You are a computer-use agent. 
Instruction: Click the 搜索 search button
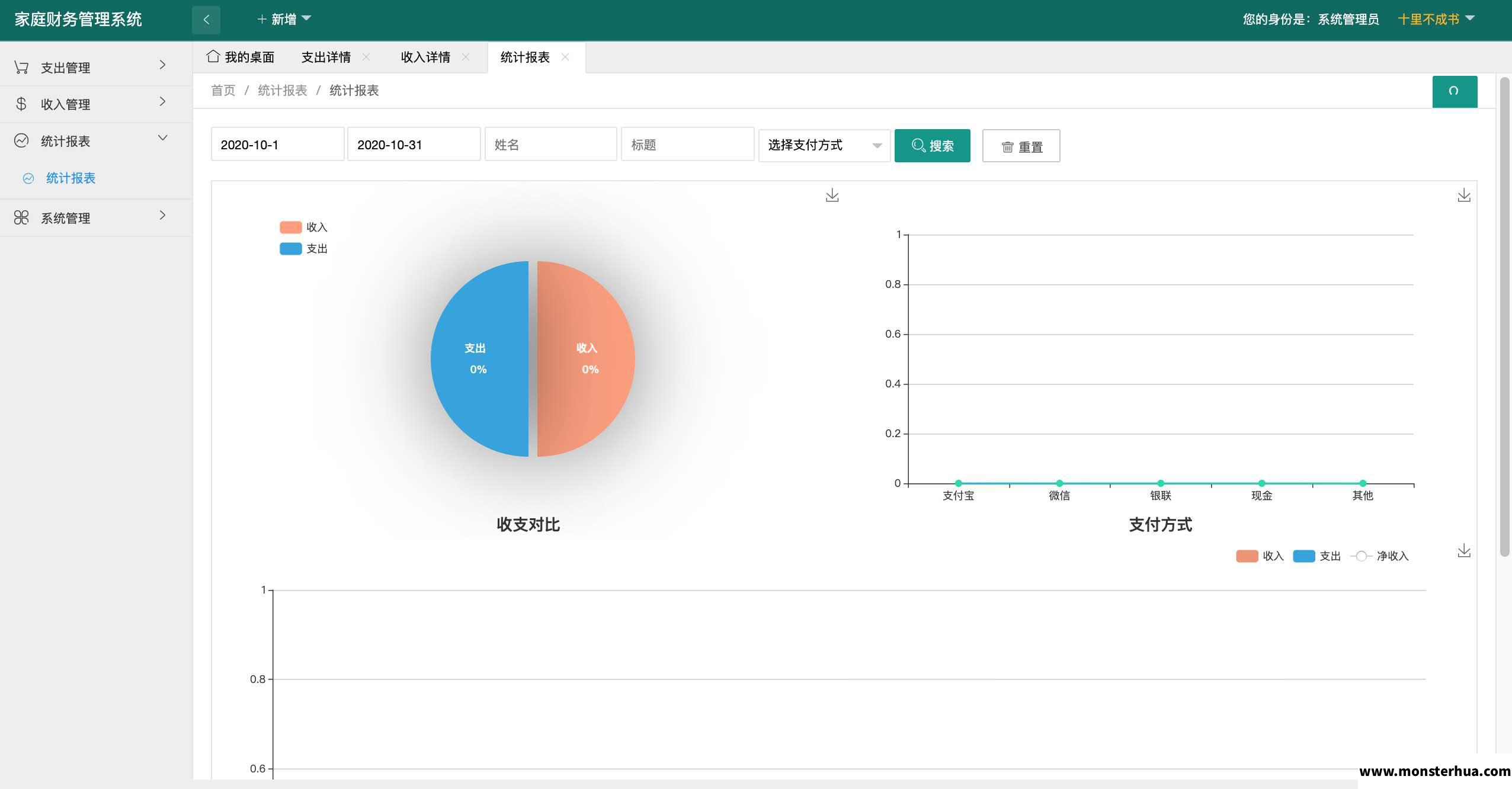click(933, 146)
